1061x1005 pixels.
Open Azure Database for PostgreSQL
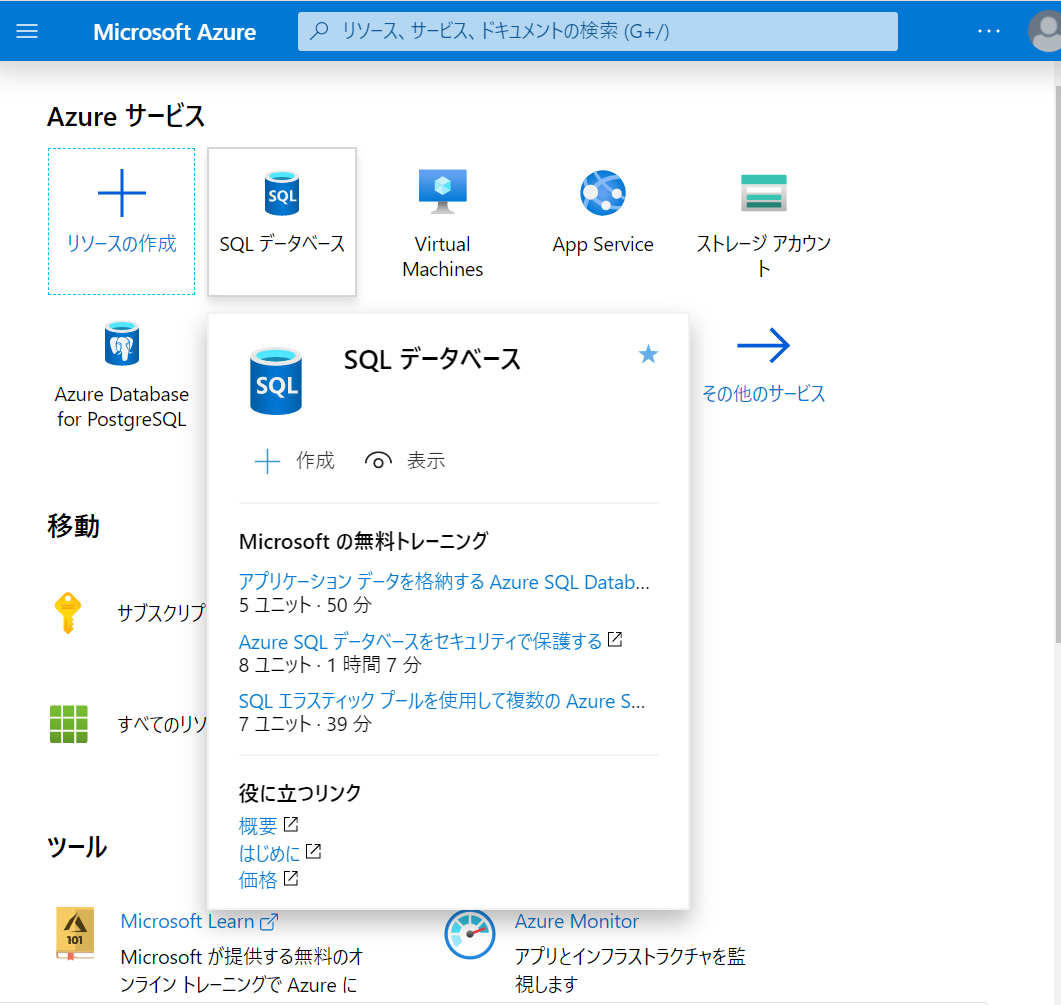click(x=121, y=345)
